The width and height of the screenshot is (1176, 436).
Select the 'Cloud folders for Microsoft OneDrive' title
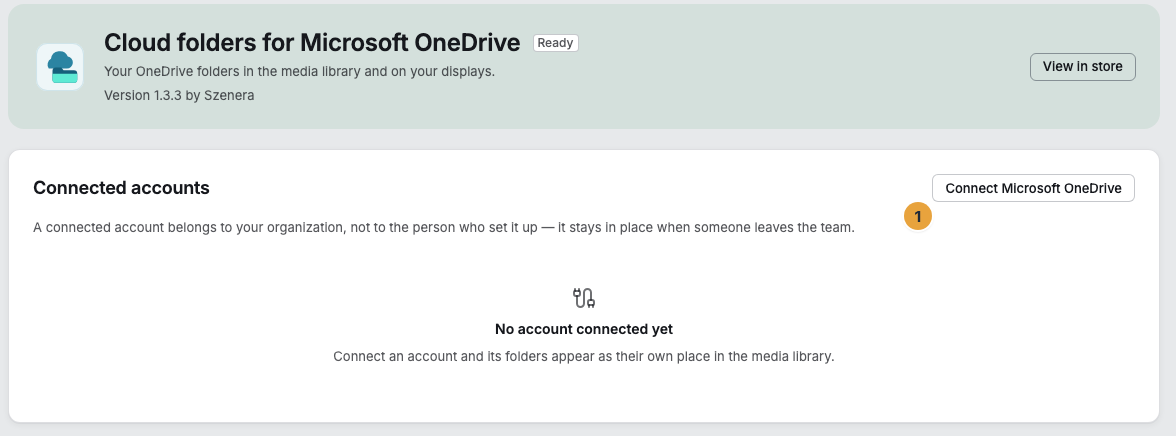pyautogui.click(x=312, y=43)
